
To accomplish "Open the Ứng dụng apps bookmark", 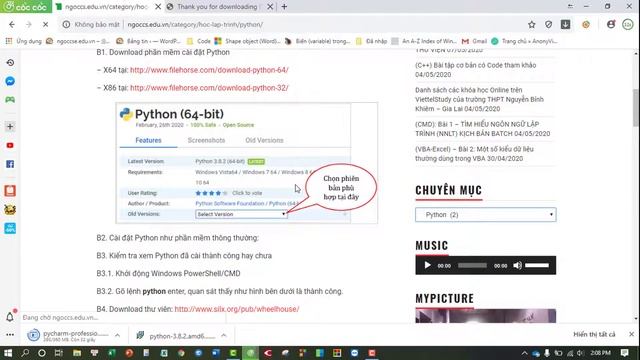I will click(x=24, y=41).
